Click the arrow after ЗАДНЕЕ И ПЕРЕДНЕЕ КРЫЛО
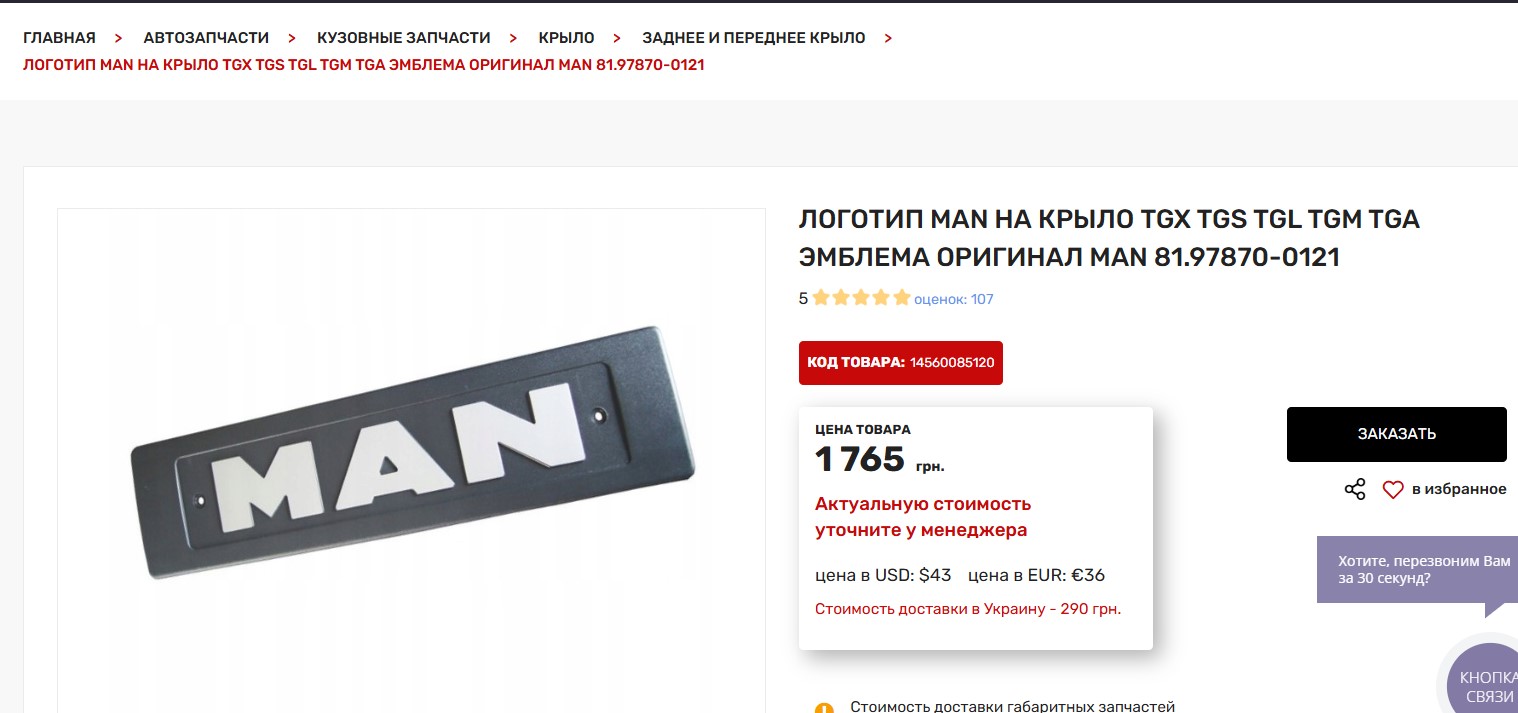Image resolution: width=1518 pixels, height=713 pixels. tap(888, 38)
